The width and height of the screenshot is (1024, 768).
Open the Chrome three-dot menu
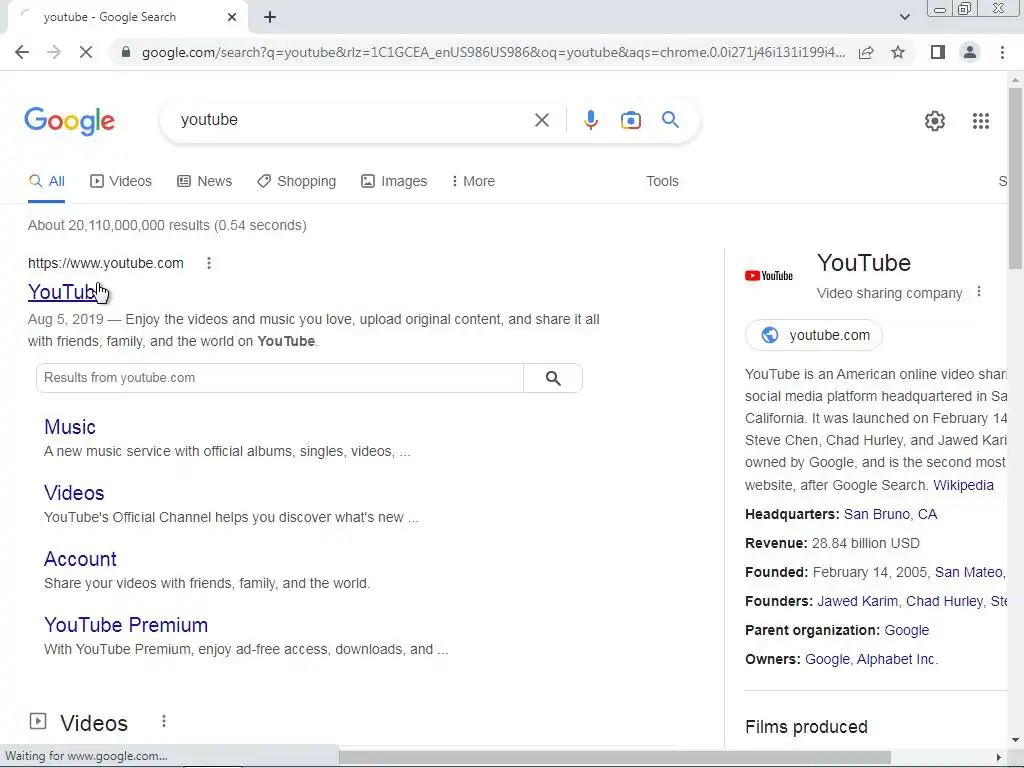coord(1002,52)
